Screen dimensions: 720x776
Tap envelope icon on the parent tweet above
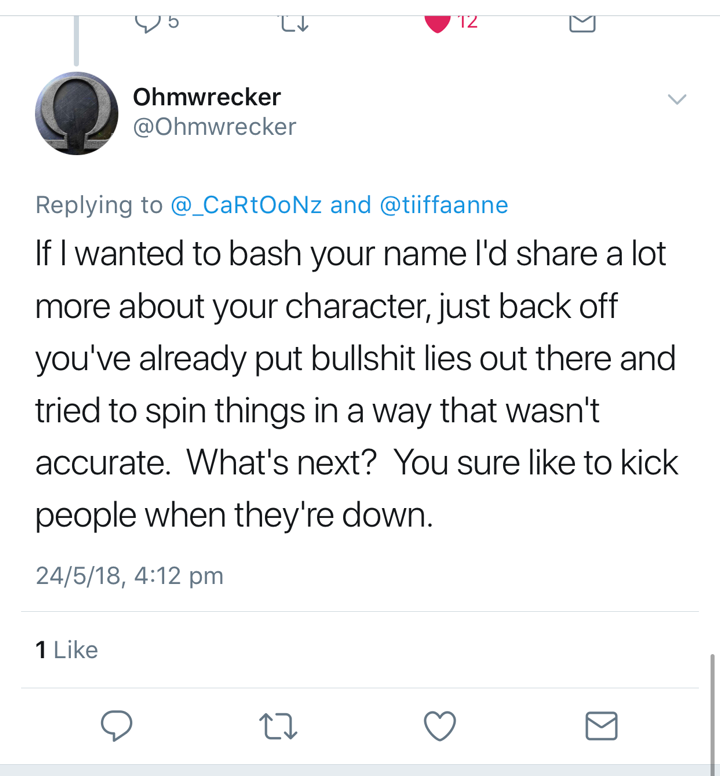point(582,23)
